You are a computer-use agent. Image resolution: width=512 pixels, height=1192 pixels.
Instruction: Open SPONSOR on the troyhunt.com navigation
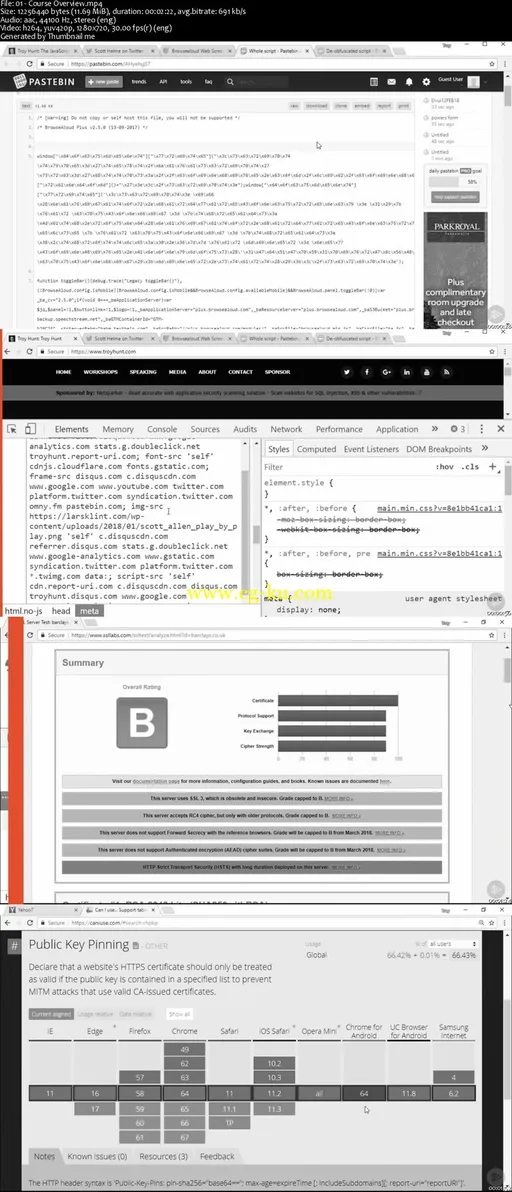click(x=277, y=372)
